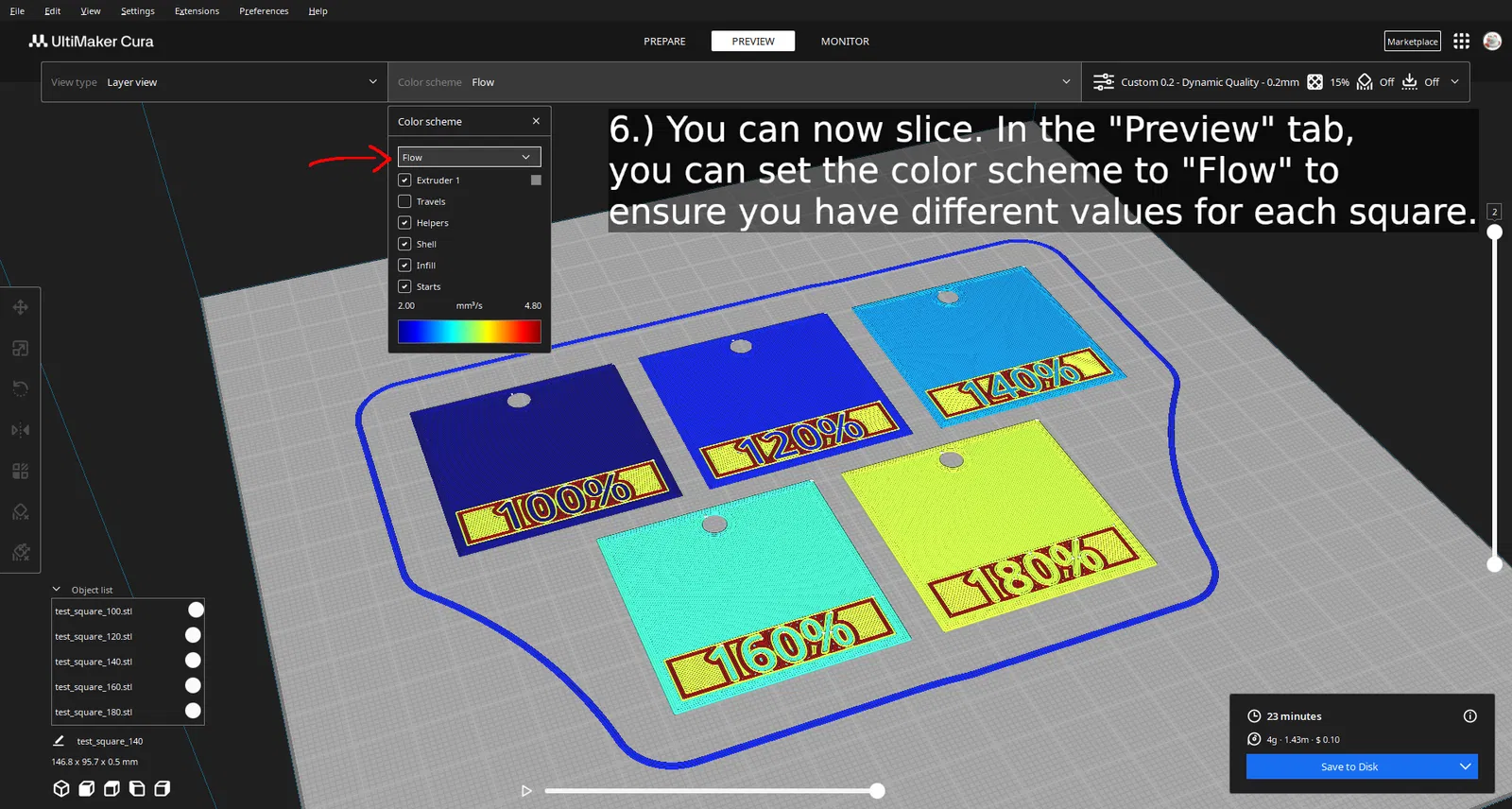Expand the print settings panel chevron
1512x809 pixels.
pyautogui.click(x=1454, y=82)
